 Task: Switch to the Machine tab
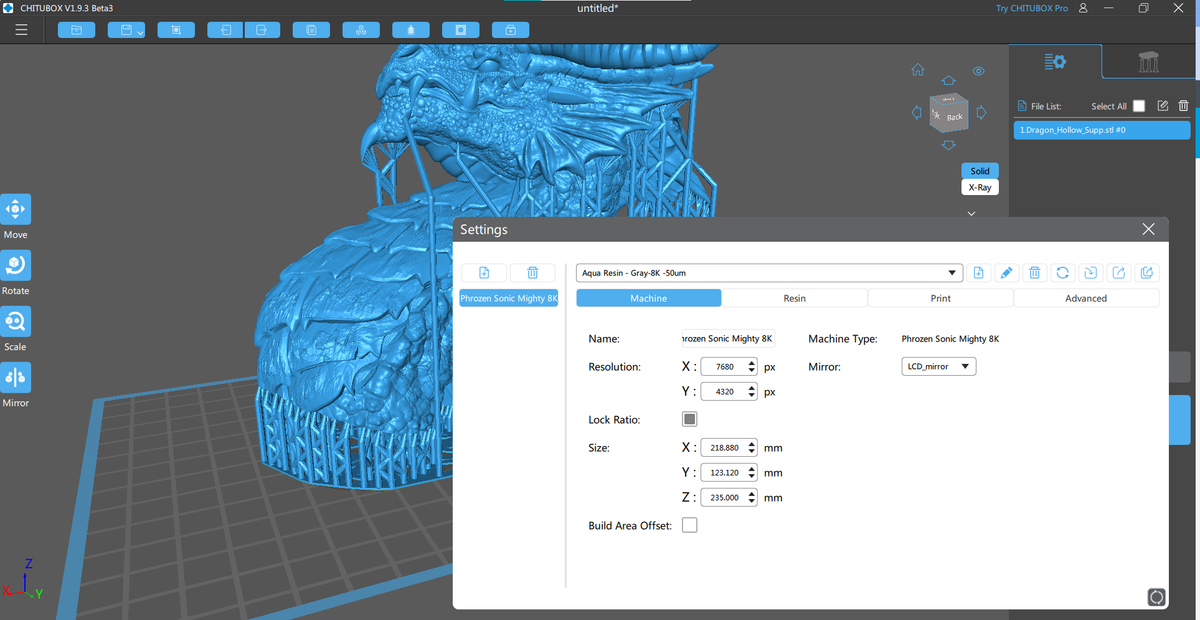pyautogui.click(x=649, y=298)
